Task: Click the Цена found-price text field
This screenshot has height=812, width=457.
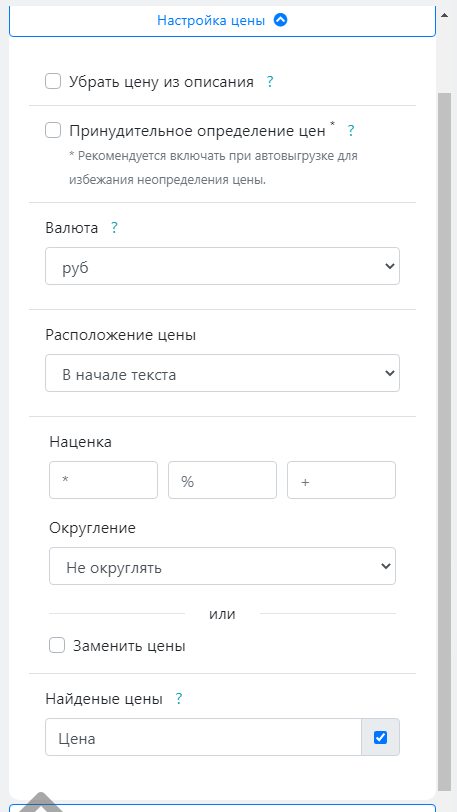Action: [x=203, y=737]
